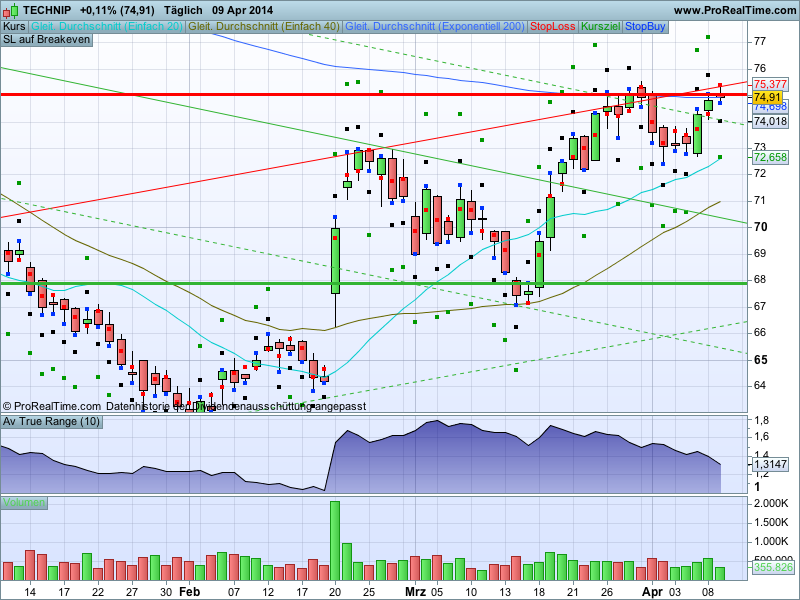Click the green 72,658 price tag
Viewport: 800px width, 600px height.
(770, 157)
